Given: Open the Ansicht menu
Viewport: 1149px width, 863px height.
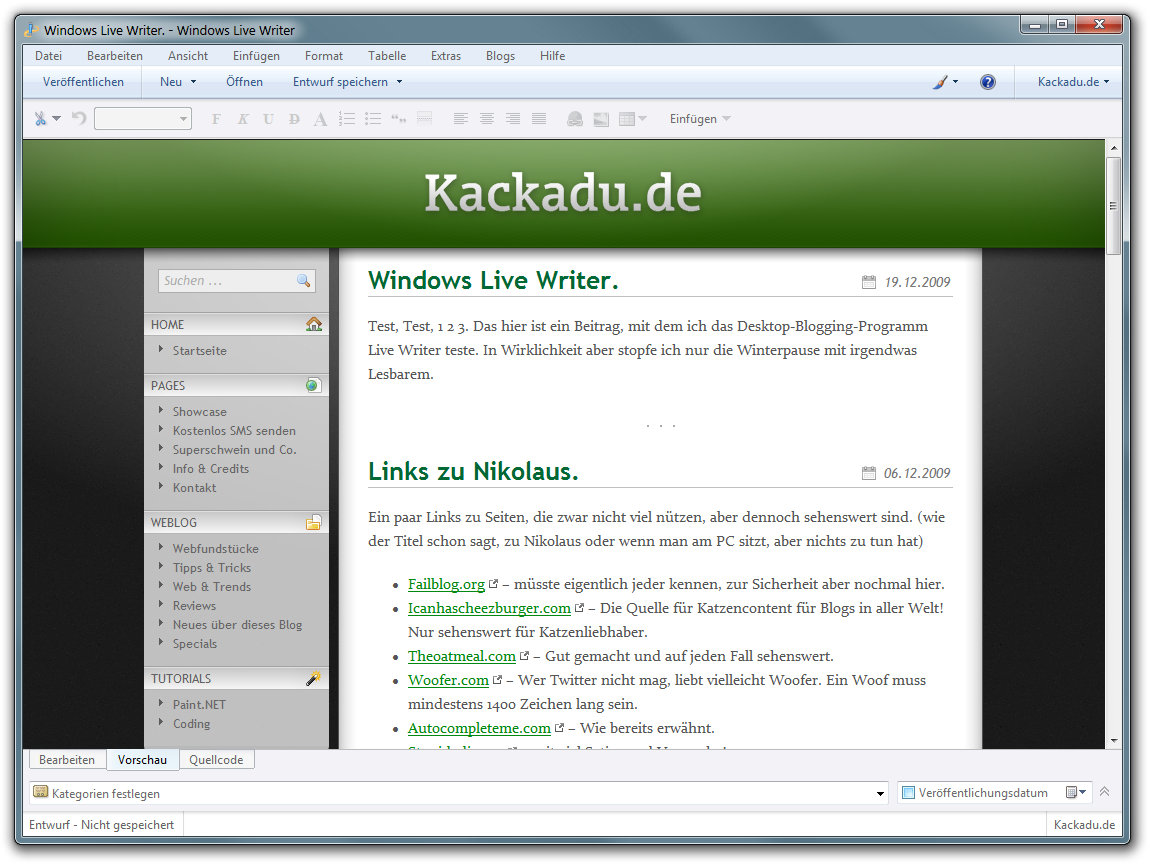Looking at the screenshot, I should click(x=188, y=56).
